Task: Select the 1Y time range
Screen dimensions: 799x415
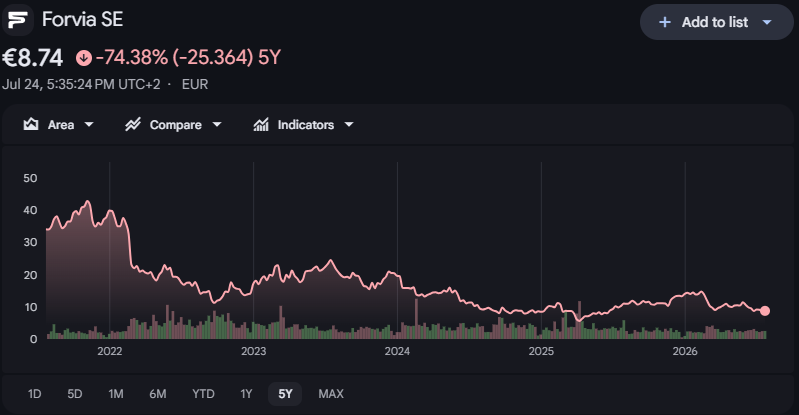Action: point(246,394)
